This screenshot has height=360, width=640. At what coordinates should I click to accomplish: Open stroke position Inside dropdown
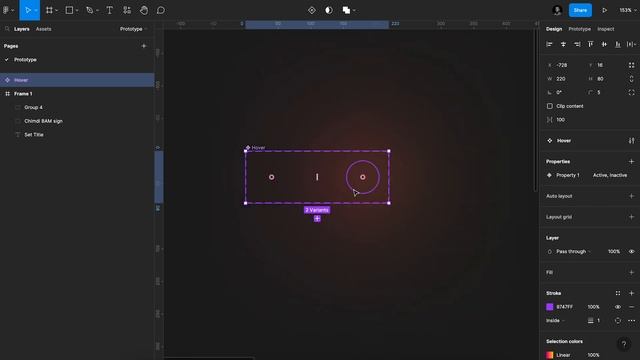click(555, 321)
